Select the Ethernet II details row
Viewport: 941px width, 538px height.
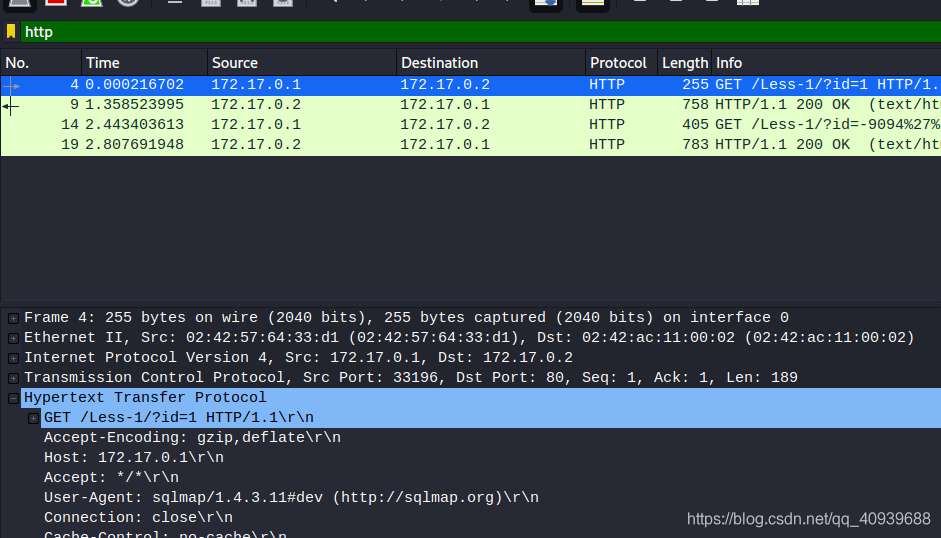(469, 337)
